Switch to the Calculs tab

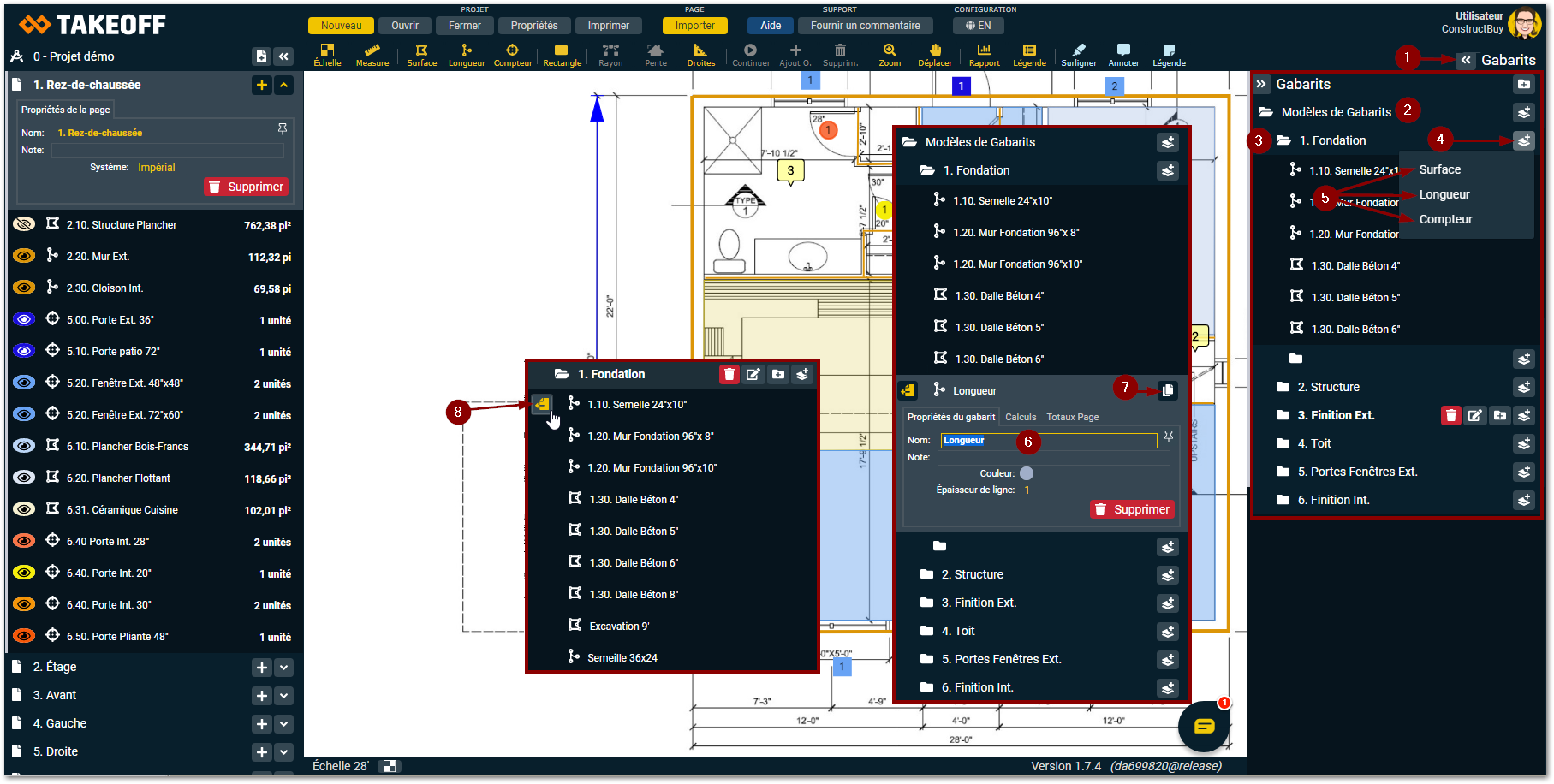click(x=1020, y=417)
